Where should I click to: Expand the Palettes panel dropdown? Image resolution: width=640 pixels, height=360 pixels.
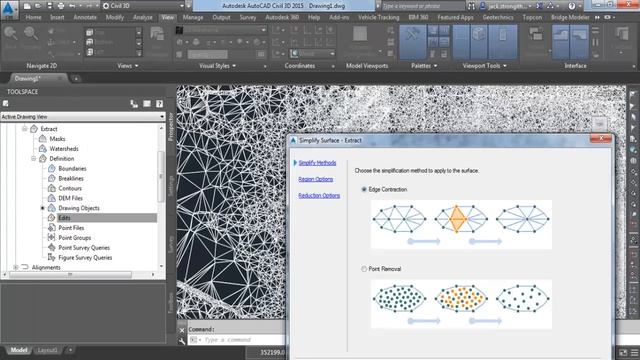tap(436, 66)
